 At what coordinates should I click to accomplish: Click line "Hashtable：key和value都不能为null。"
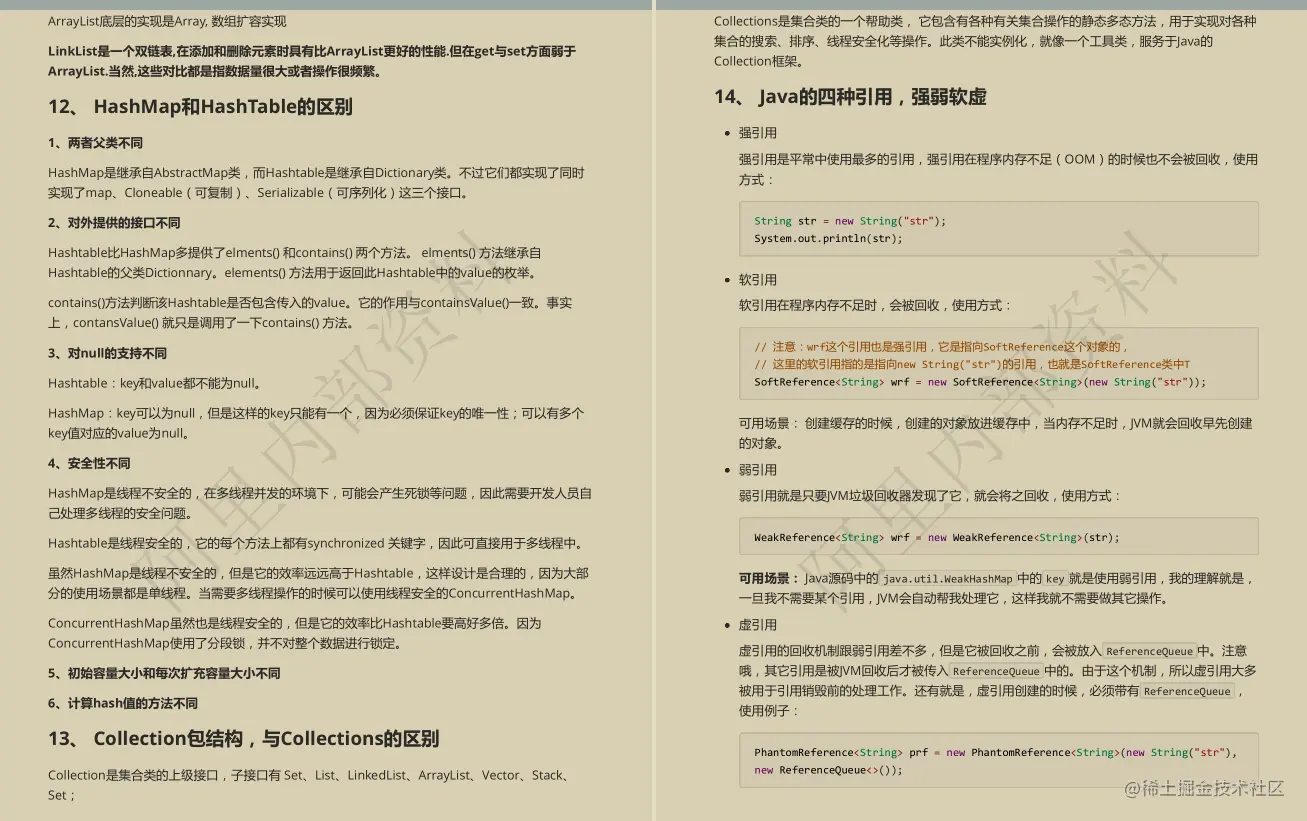pyautogui.click(x=156, y=383)
